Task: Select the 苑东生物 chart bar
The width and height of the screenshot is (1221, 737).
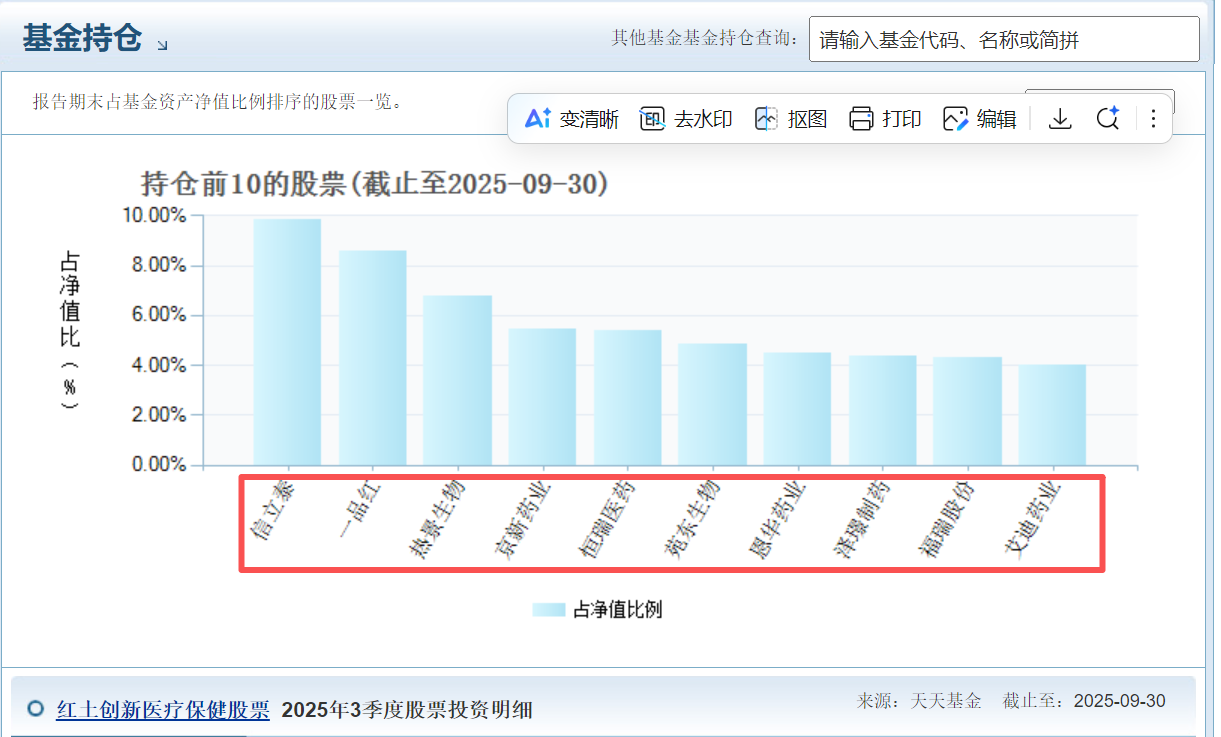Action: point(713,404)
